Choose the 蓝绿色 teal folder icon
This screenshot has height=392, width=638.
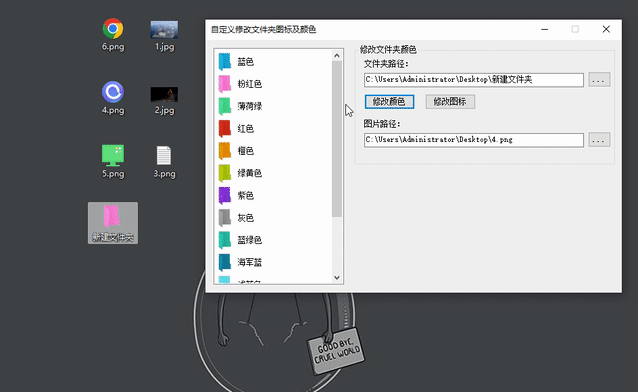pos(225,240)
